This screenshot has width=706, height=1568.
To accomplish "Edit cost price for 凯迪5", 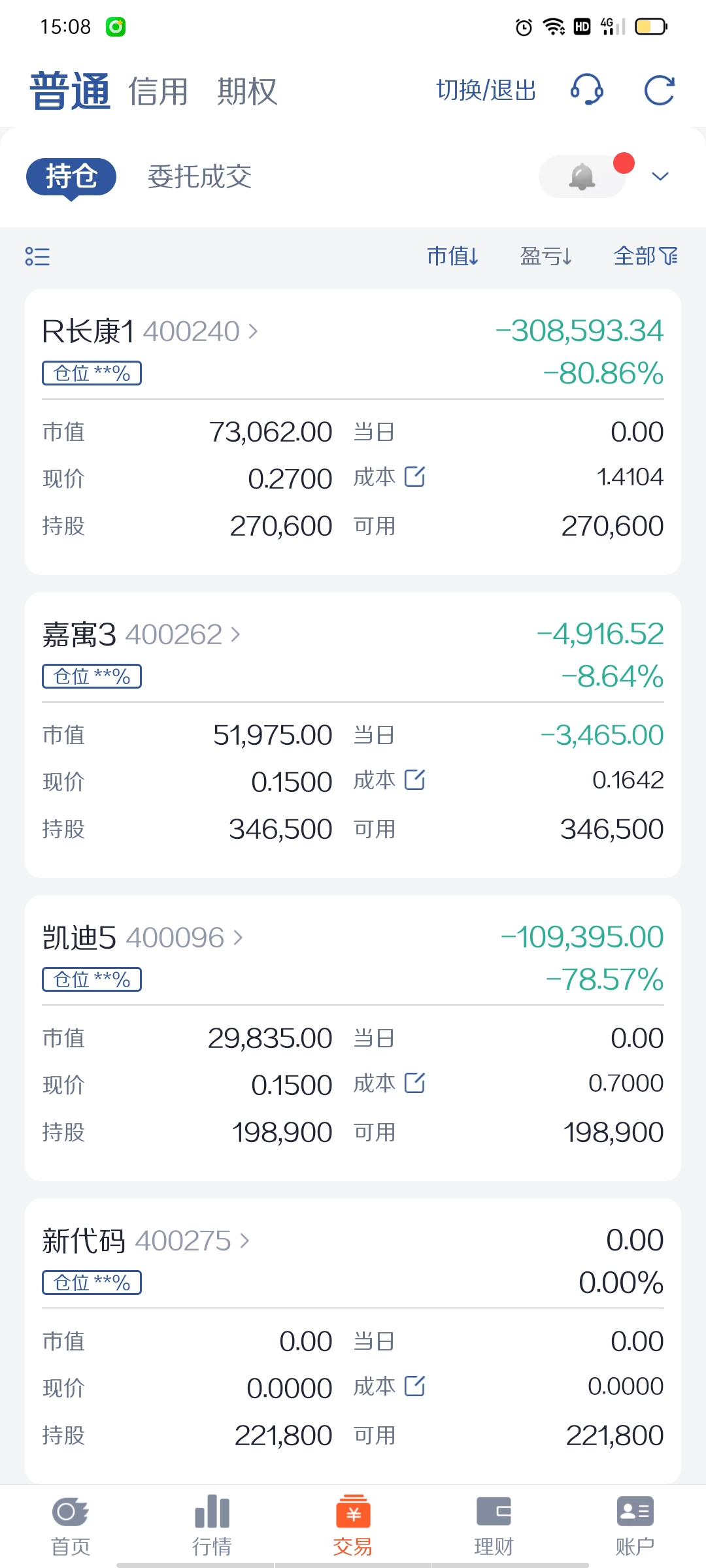I will point(415,1083).
